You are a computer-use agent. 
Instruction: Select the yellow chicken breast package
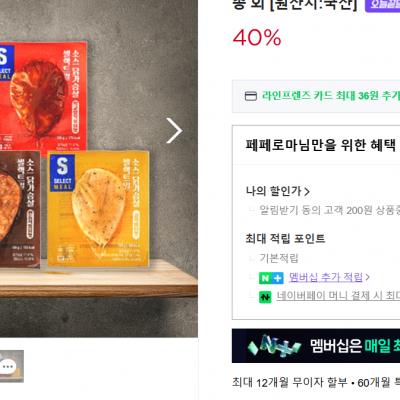[x=98, y=209]
